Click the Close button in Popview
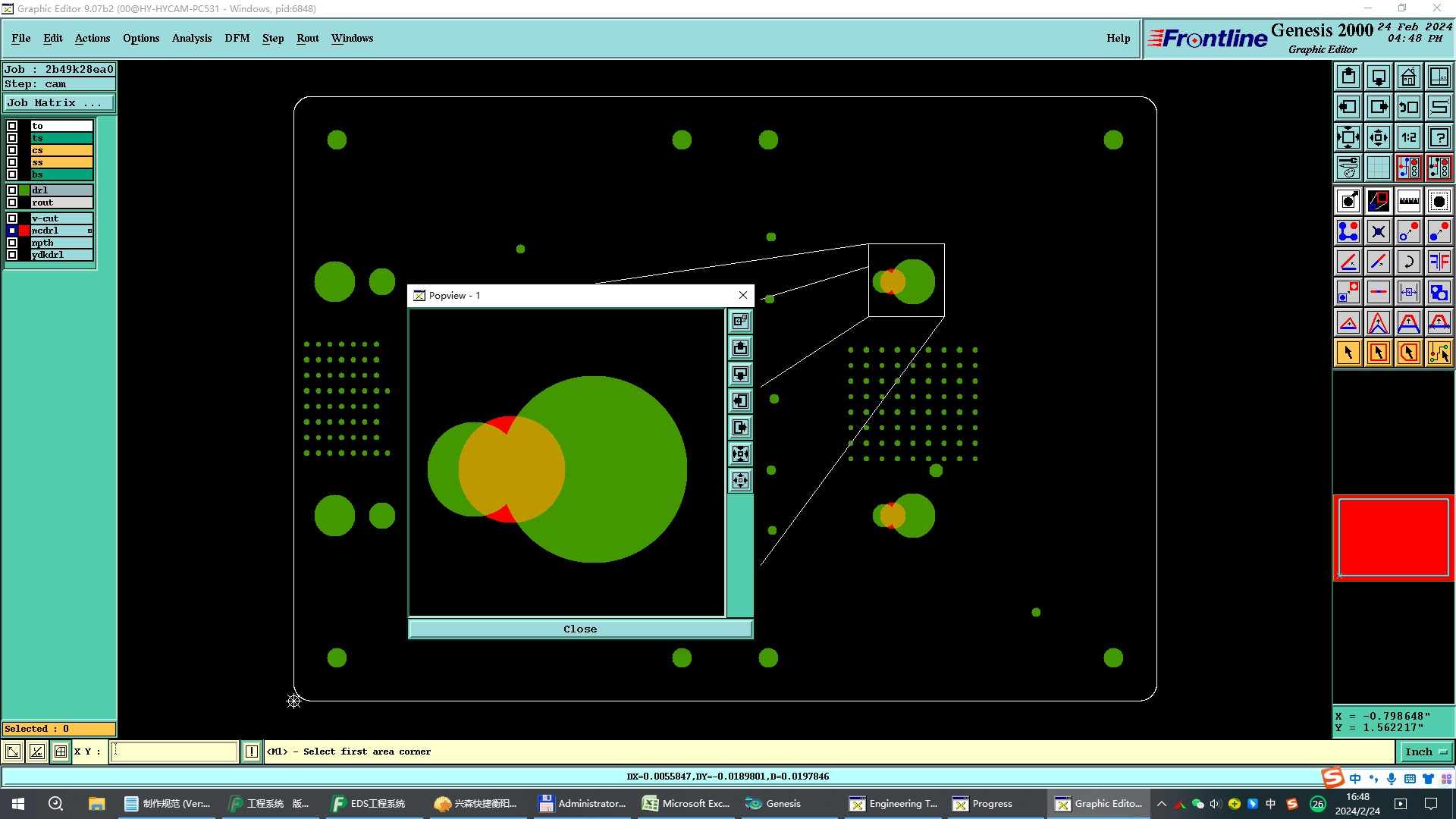Viewport: 1456px width, 819px height. point(580,629)
